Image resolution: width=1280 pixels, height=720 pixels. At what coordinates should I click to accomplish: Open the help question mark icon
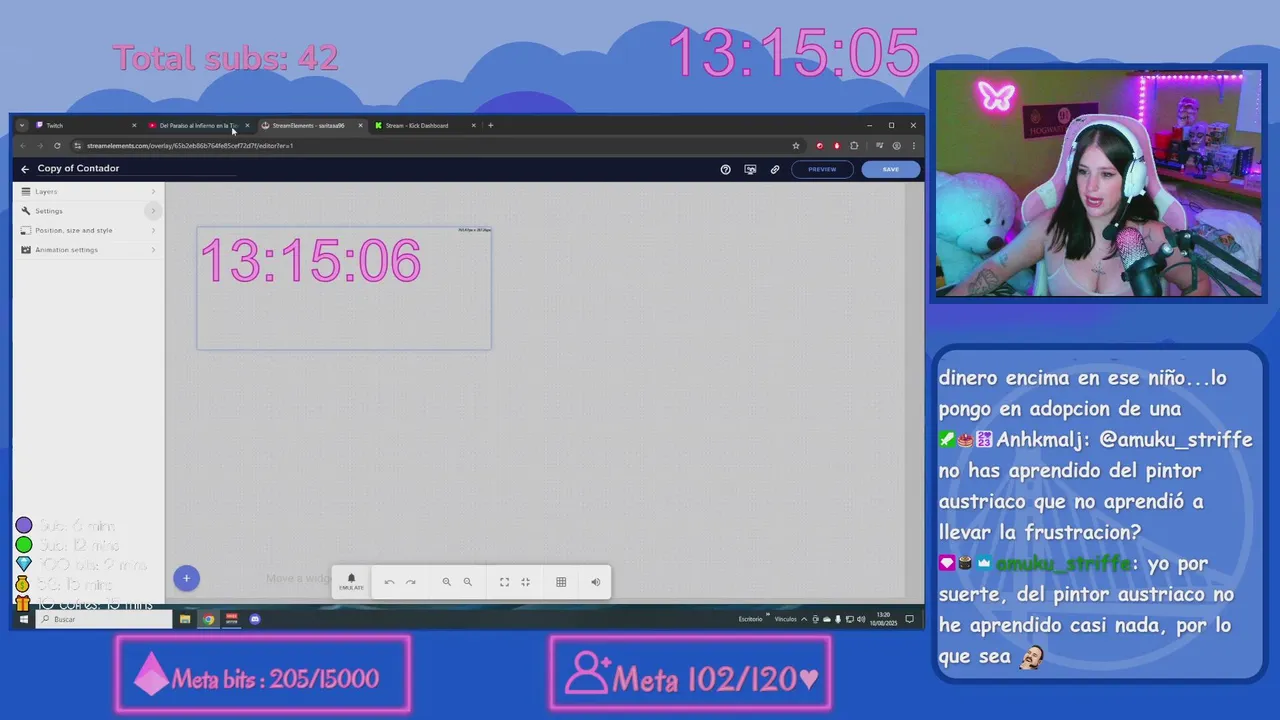(x=726, y=169)
